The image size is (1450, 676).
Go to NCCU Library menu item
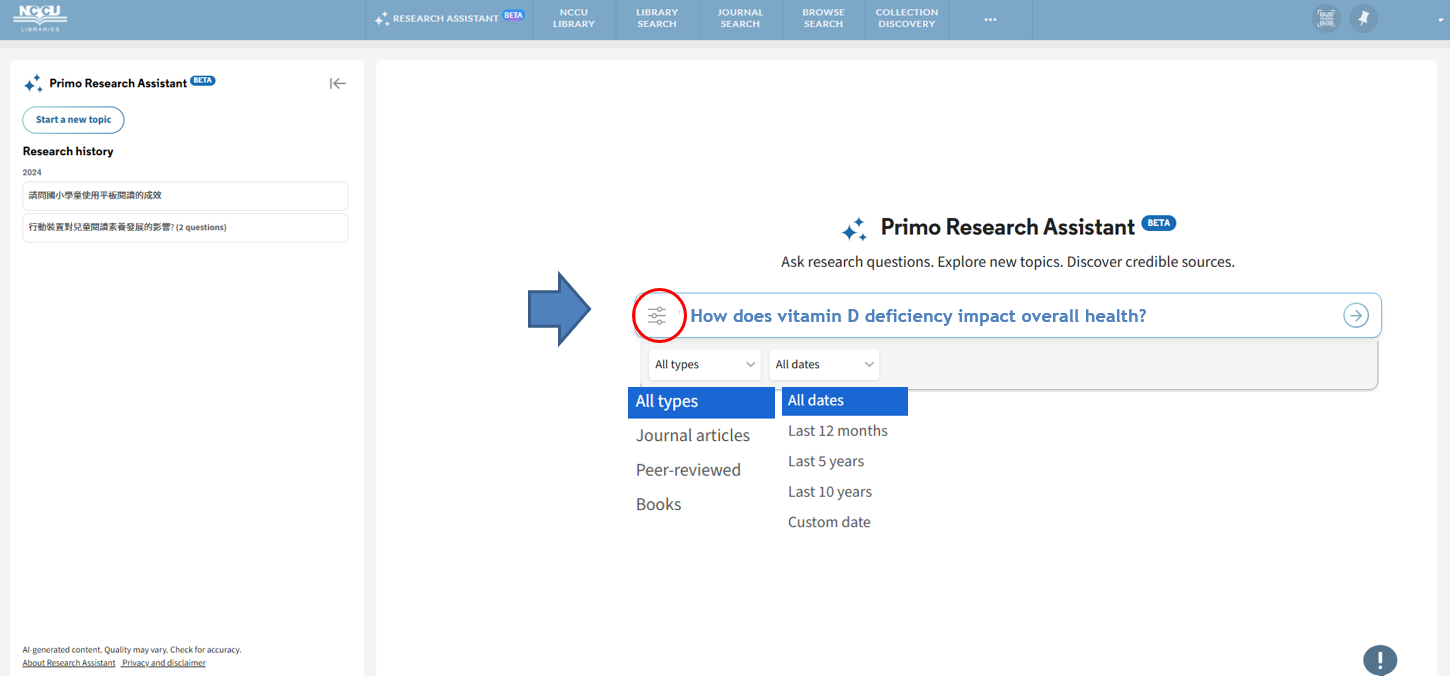[x=574, y=18]
